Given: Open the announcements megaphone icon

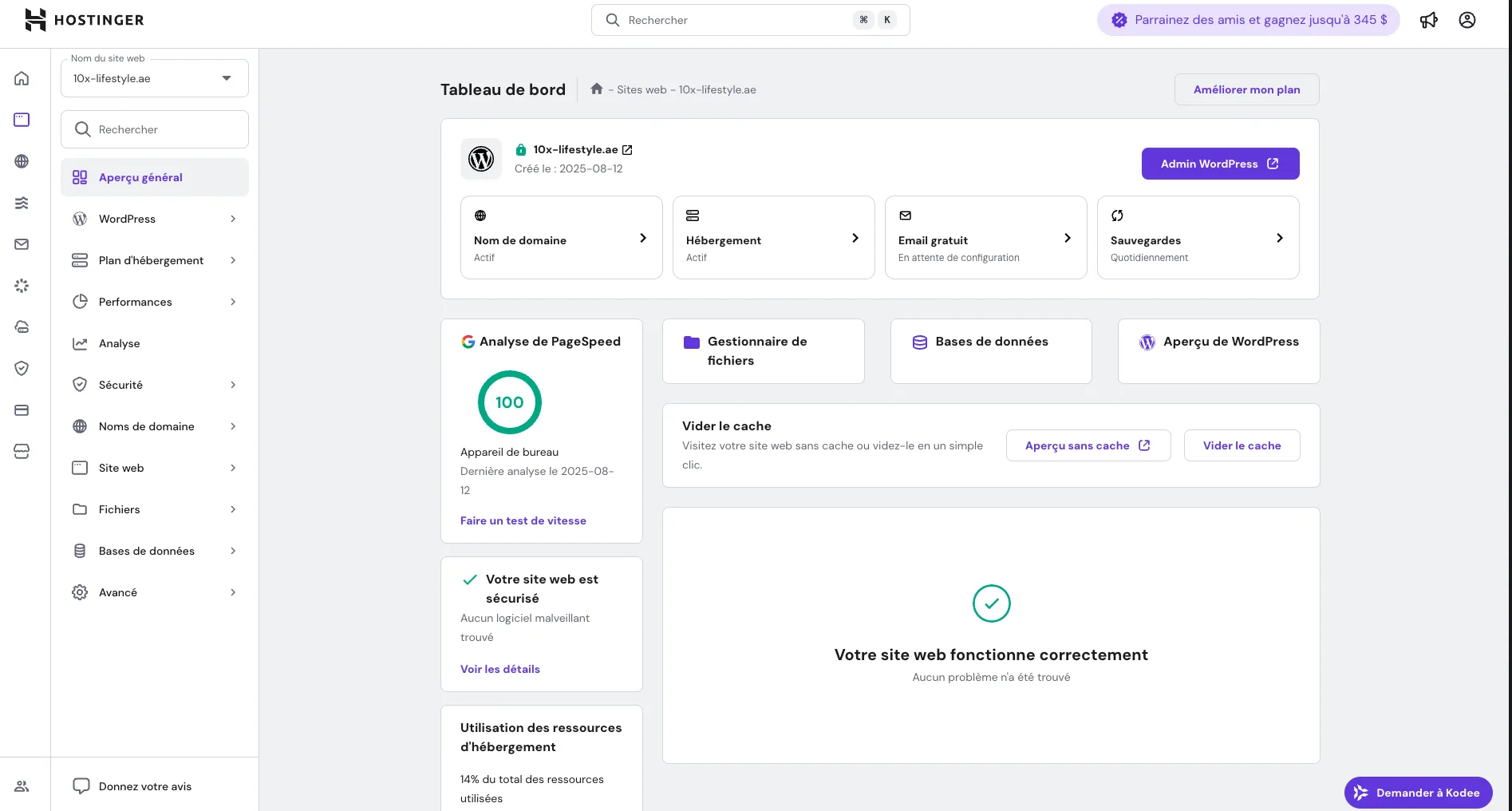Looking at the screenshot, I should [x=1428, y=20].
